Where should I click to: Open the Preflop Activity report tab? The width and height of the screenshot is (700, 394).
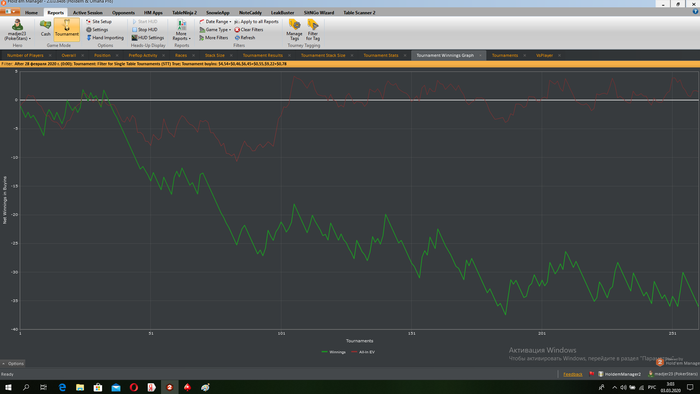click(143, 55)
